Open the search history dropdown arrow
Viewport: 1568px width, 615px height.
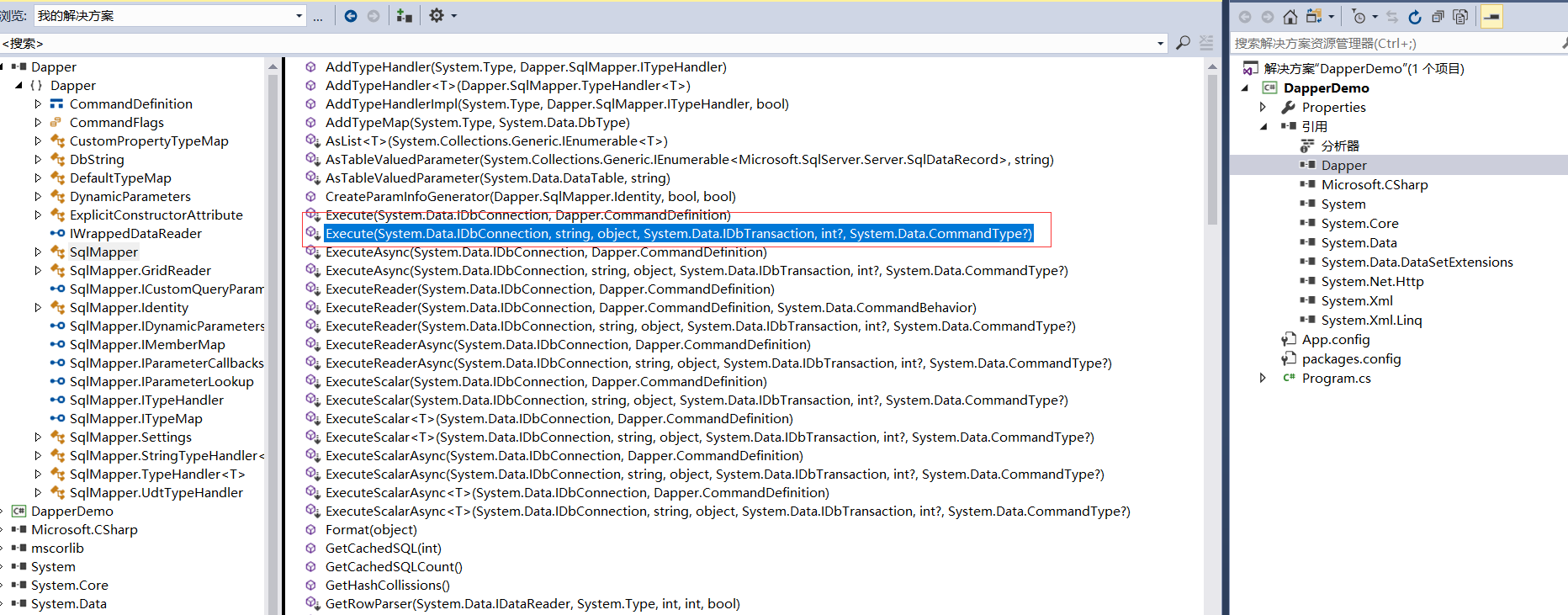click(1161, 43)
